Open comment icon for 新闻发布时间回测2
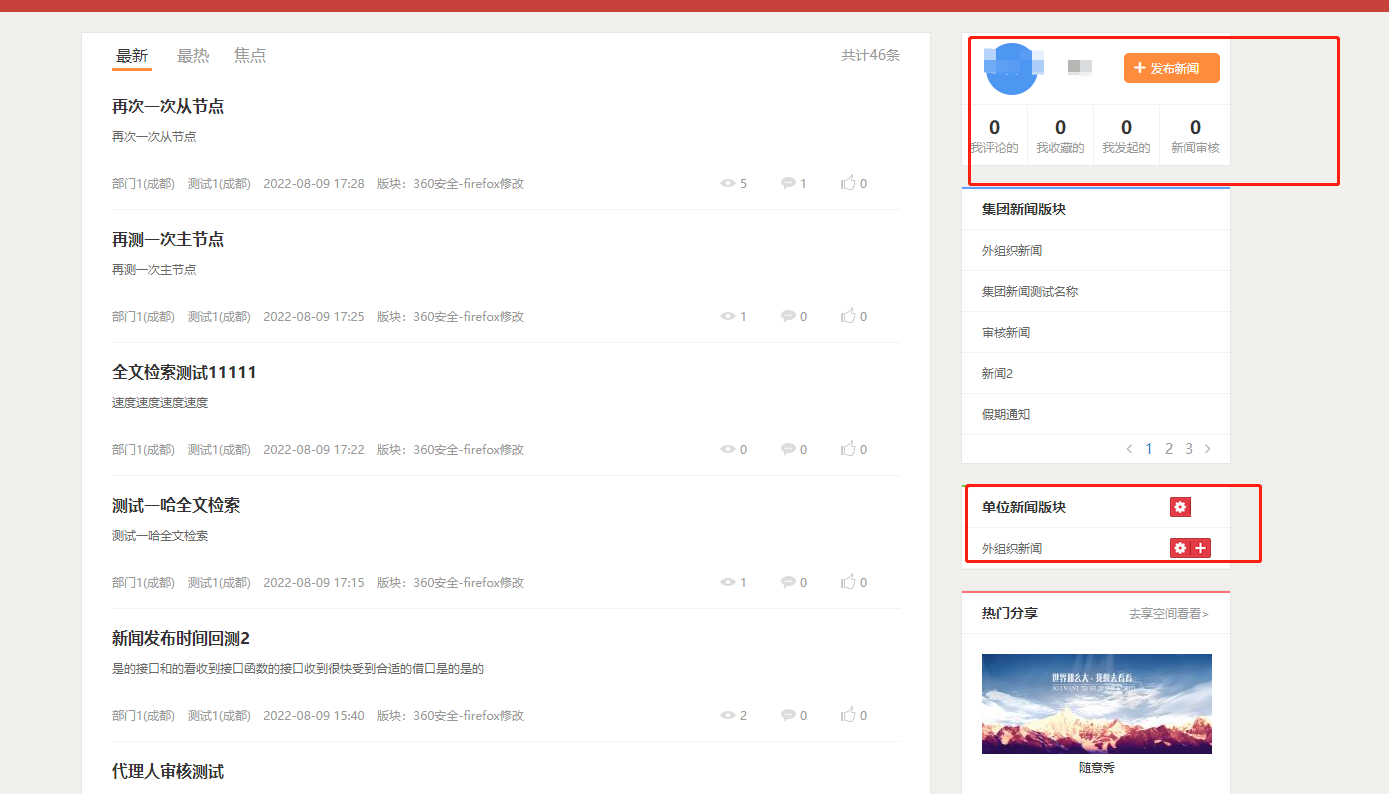Image resolution: width=1389 pixels, height=794 pixels. point(788,715)
